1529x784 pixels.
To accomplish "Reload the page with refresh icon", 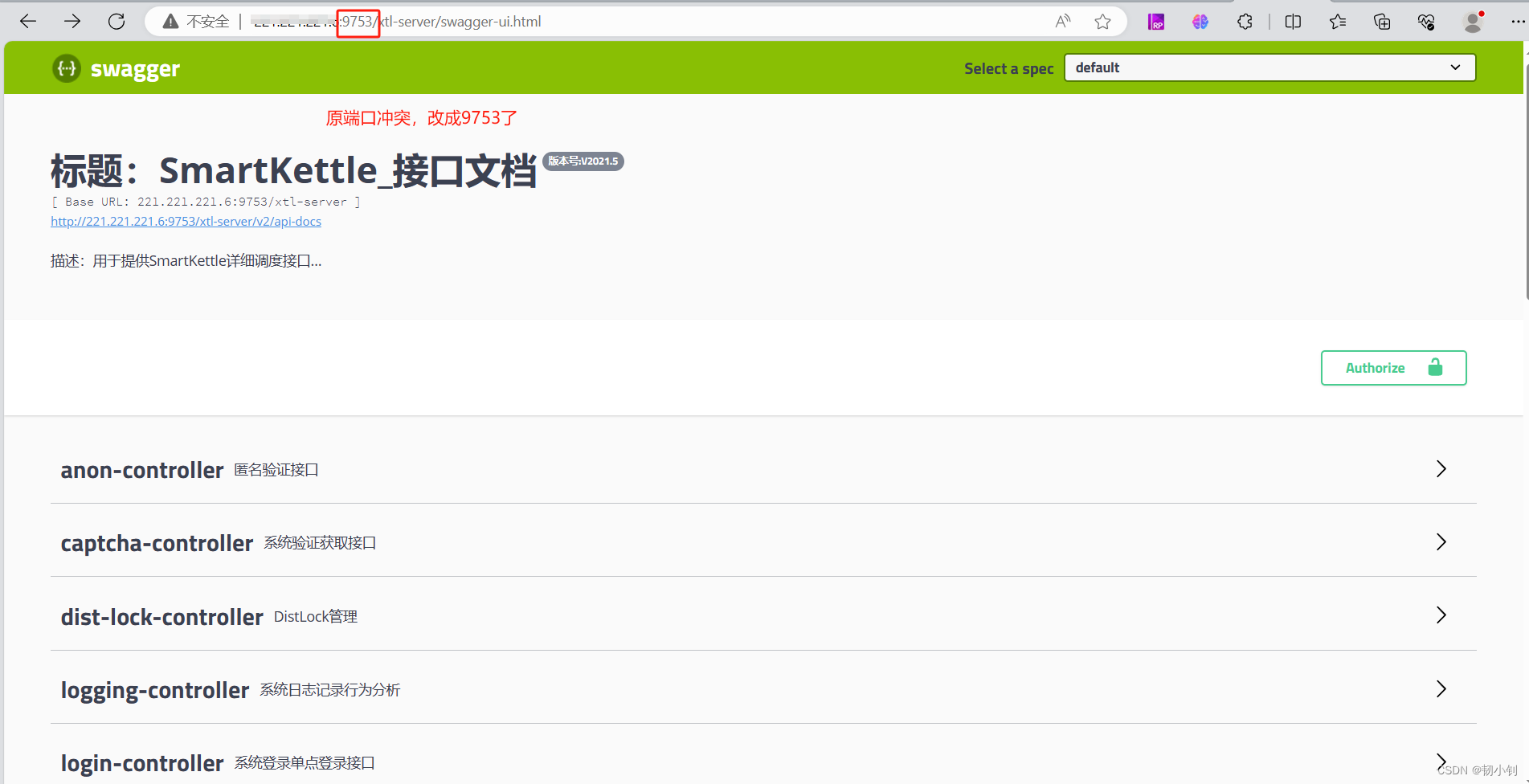I will (x=117, y=22).
